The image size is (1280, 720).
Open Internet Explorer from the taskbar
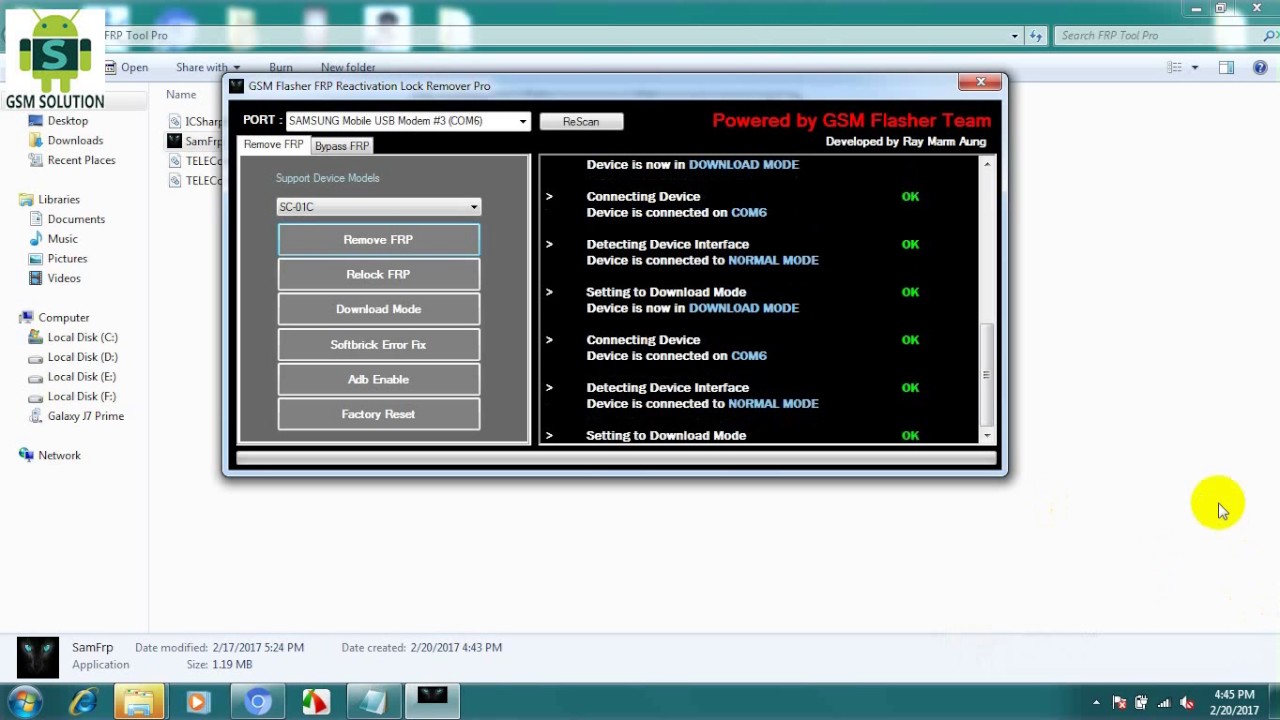(82, 702)
